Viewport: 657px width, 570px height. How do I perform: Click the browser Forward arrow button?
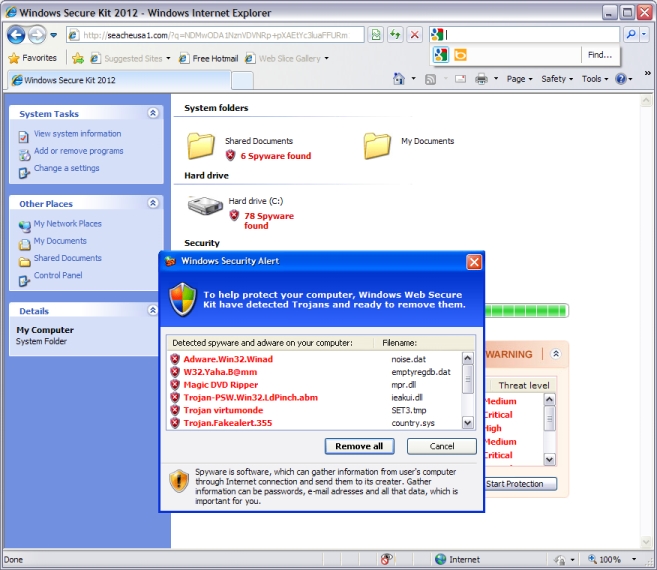click(x=37, y=35)
